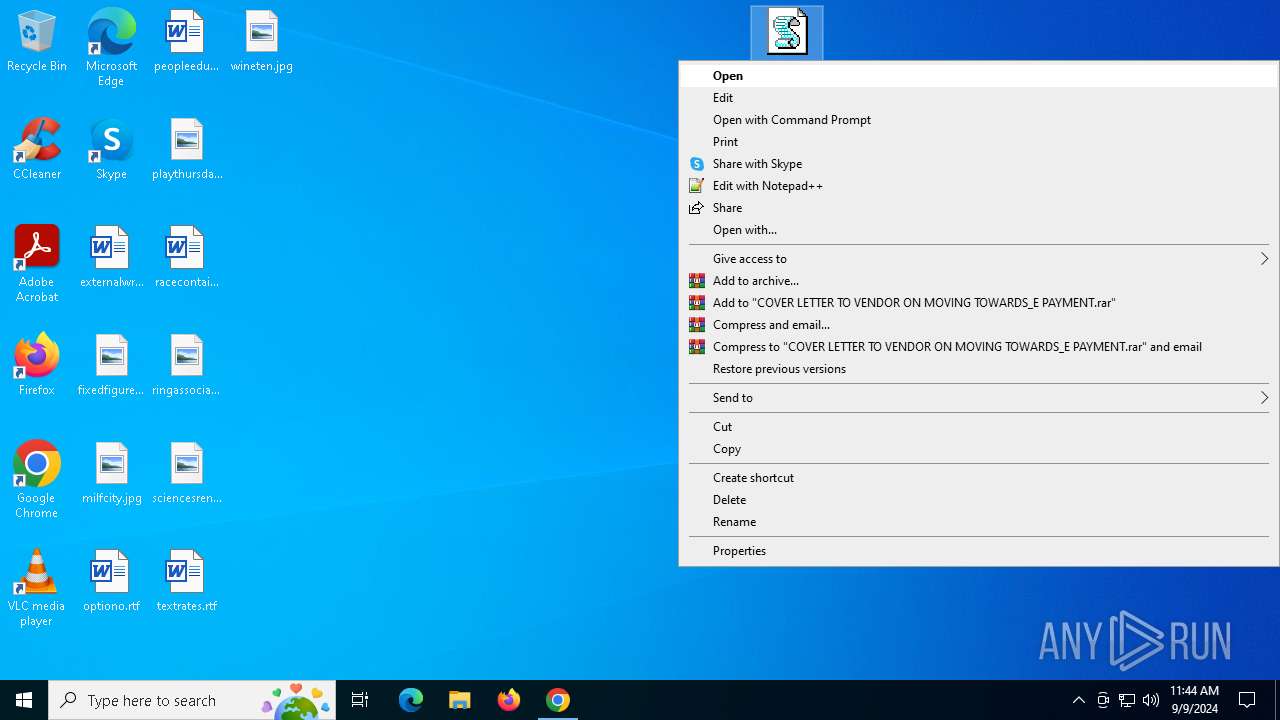Viewport: 1280px width, 720px height.
Task: Expand the Give access to submenu
Action: [x=979, y=259]
